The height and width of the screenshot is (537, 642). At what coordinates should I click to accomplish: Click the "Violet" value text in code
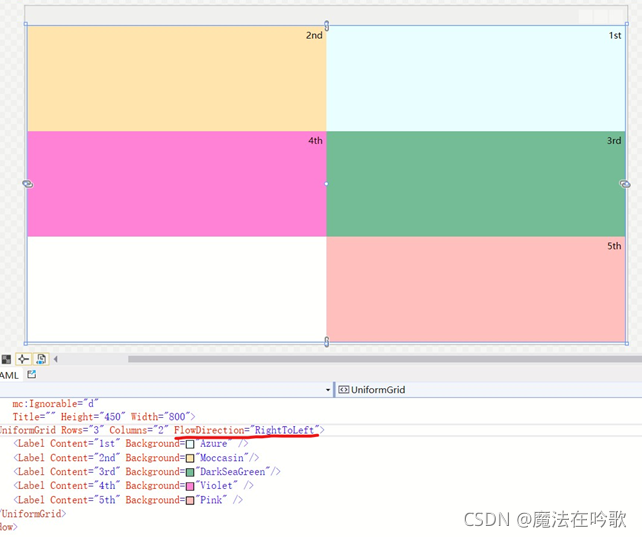click(217, 485)
